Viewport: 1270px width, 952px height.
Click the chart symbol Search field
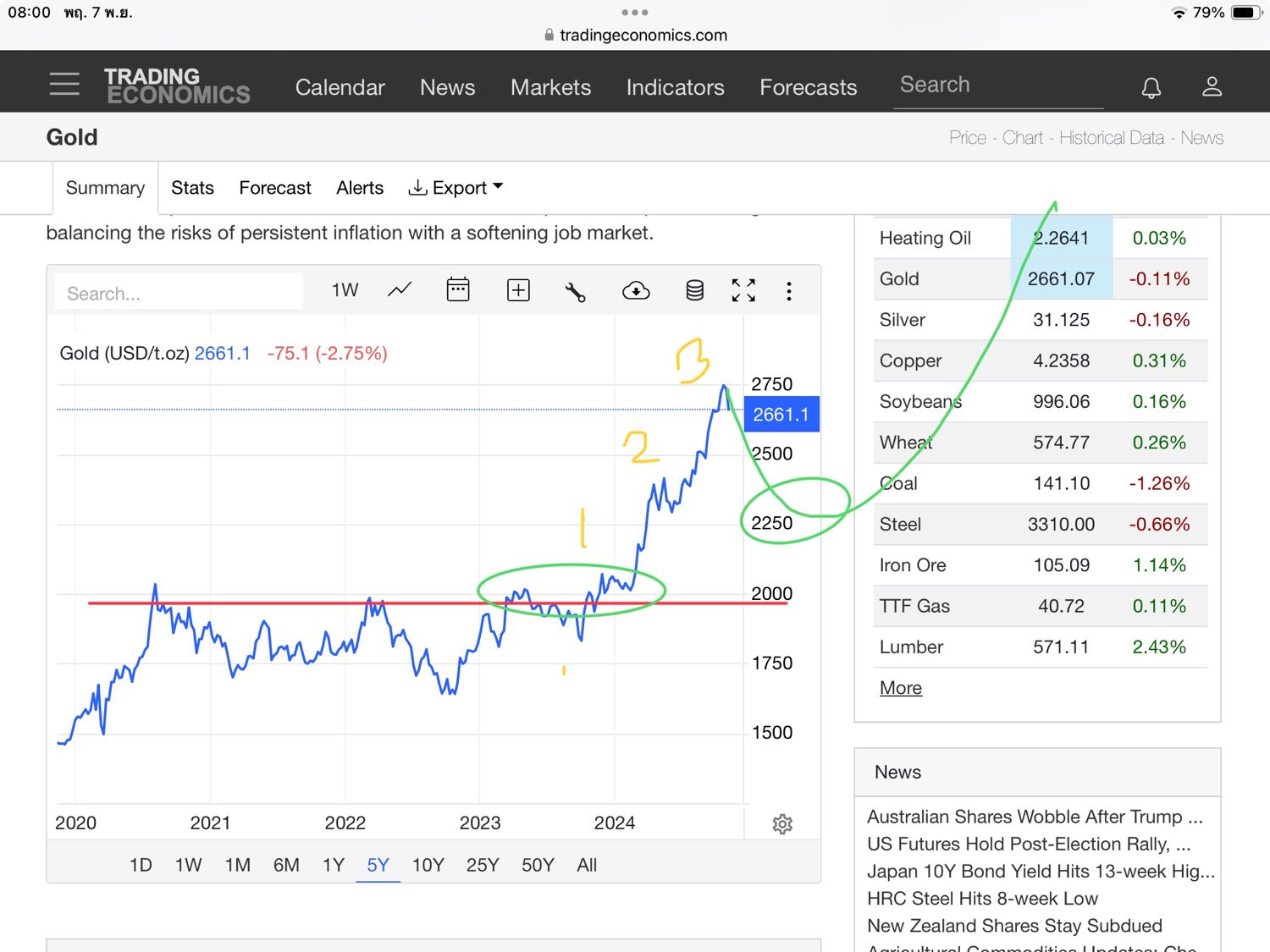(x=178, y=294)
